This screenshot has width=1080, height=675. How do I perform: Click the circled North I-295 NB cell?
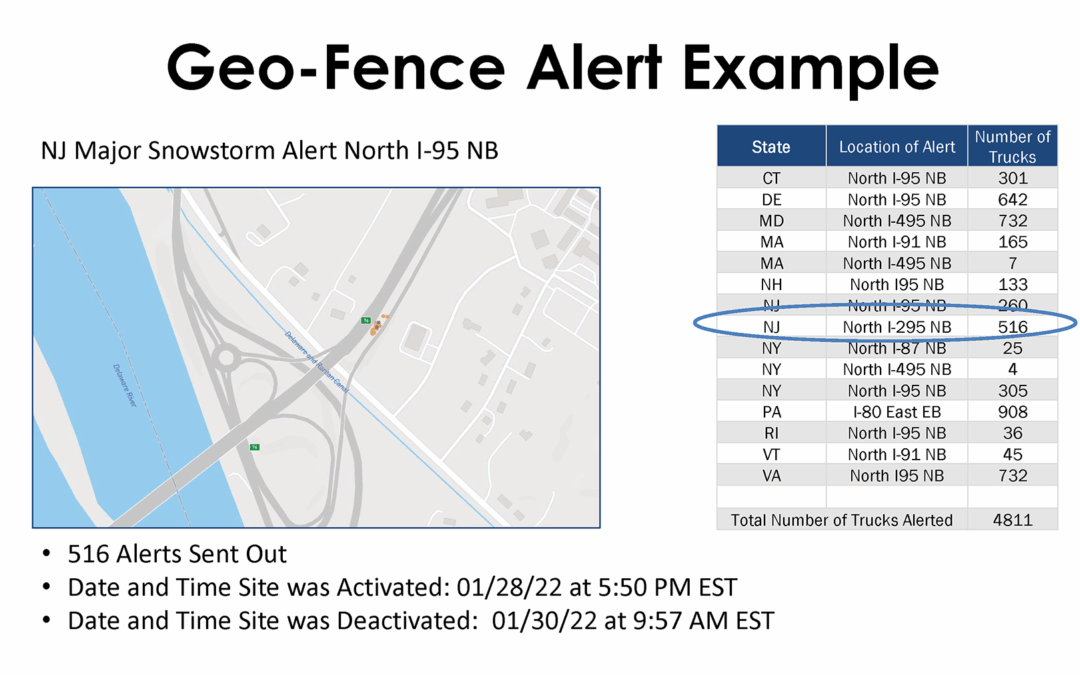coord(896,327)
